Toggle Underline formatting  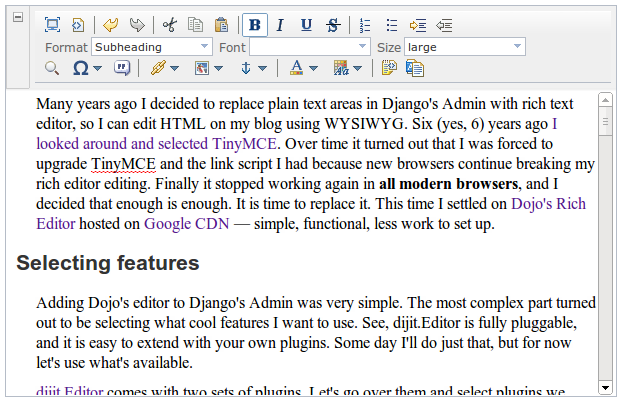pos(306,25)
